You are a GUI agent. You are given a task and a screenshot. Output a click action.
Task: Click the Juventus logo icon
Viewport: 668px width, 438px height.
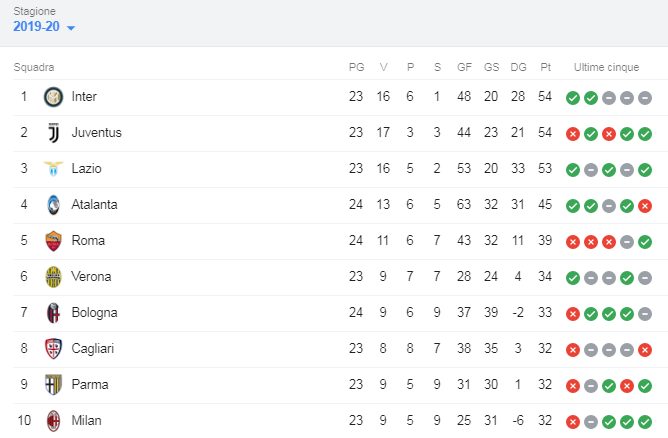click(x=53, y=133)
